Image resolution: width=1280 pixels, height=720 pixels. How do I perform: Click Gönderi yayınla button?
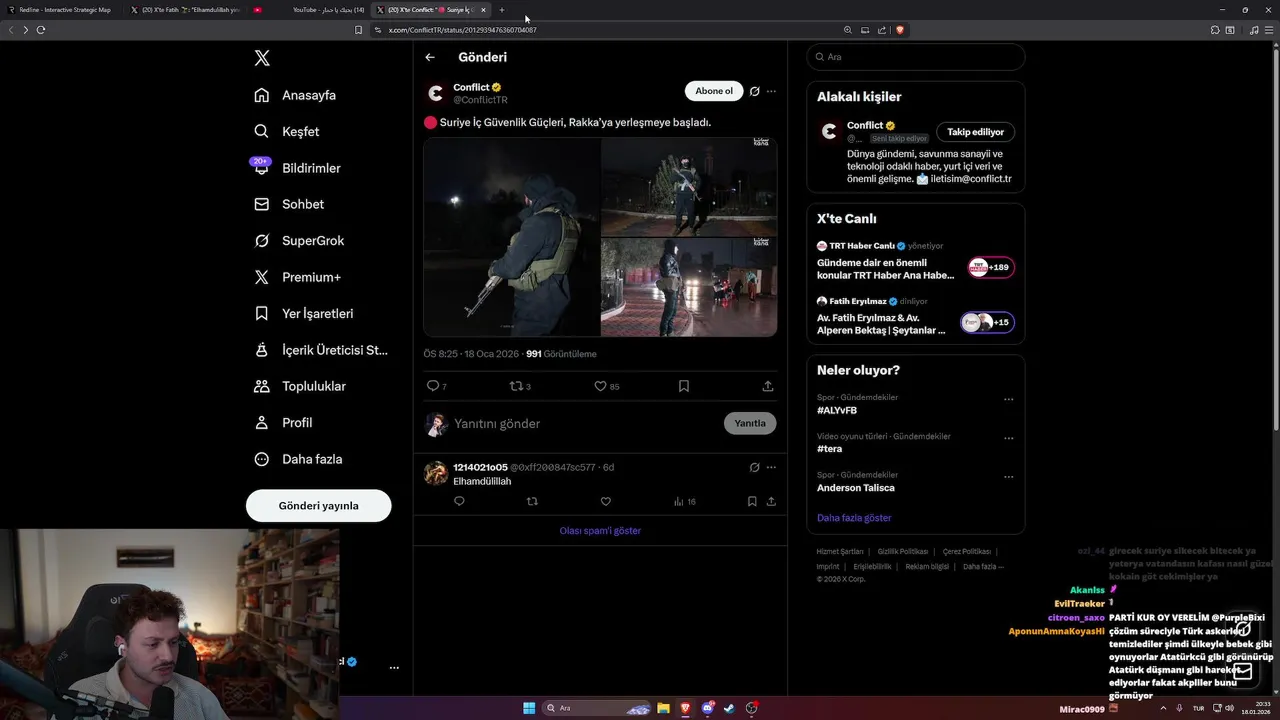[x=318, y=505]
